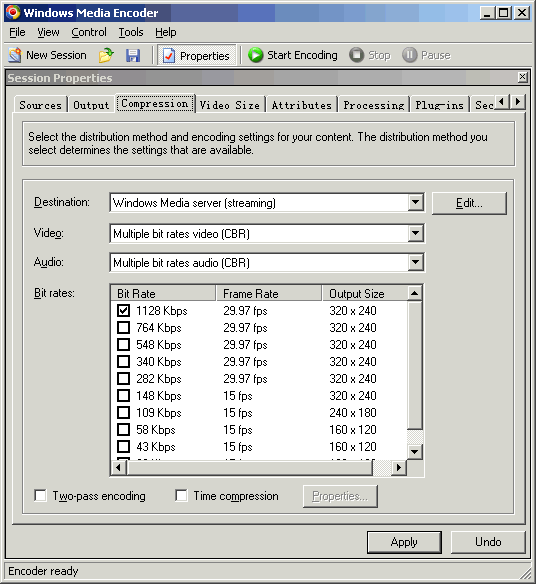Sort by Frame Rate column header
The image size is (536, 584).
(x=269, y=293)
